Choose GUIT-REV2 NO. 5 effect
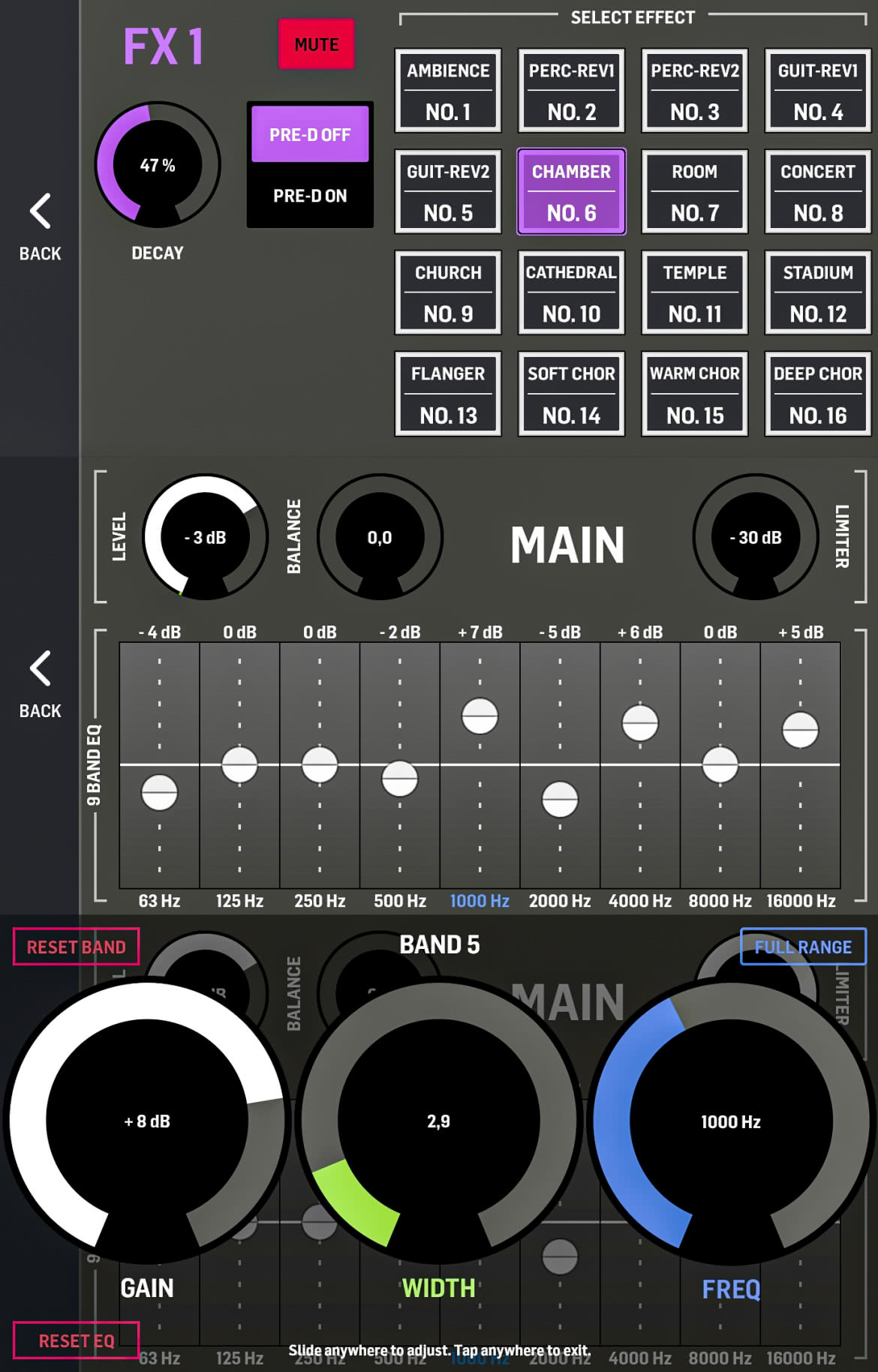 [448, 192]
